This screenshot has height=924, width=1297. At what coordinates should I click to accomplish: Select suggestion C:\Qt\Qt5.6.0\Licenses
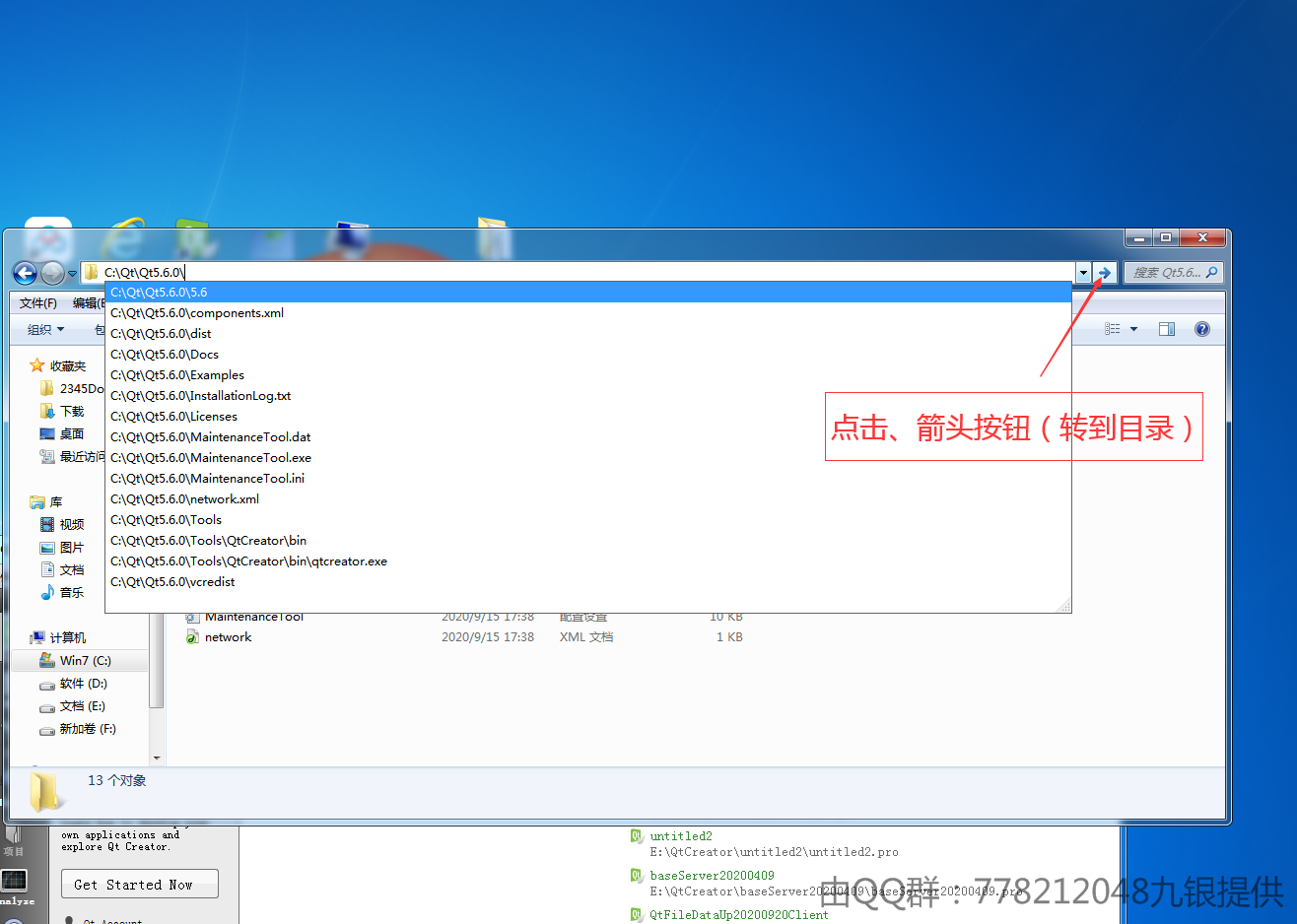click(x=588, y=417)
